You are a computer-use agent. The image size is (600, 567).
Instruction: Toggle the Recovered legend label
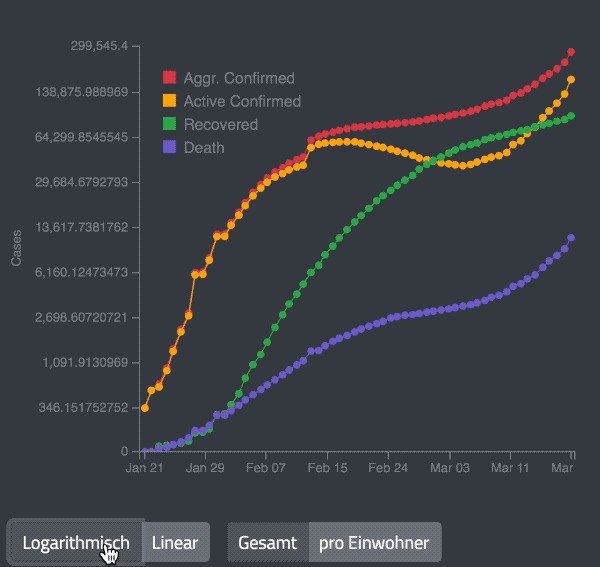click(221, 125)
